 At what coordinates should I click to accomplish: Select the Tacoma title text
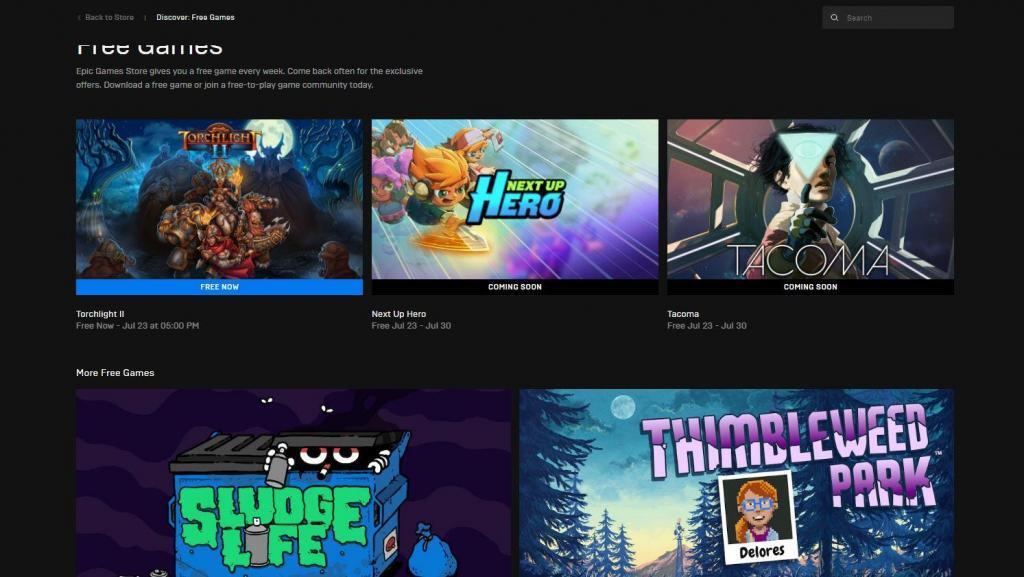683,314
